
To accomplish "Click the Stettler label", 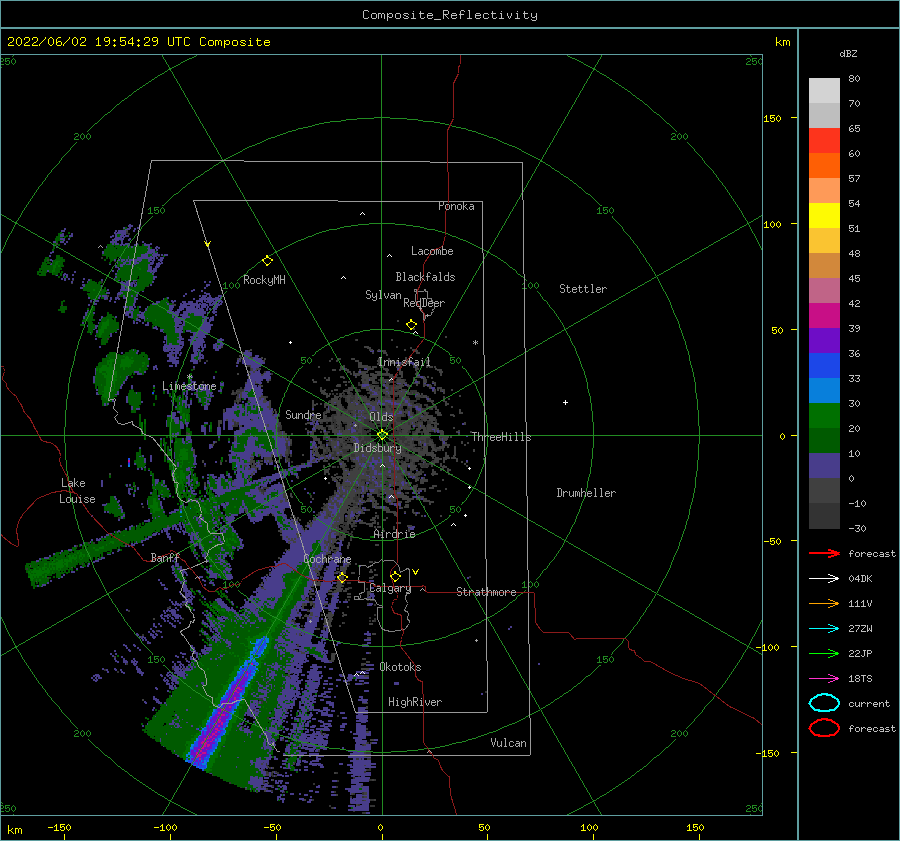I will pos(583,289).
